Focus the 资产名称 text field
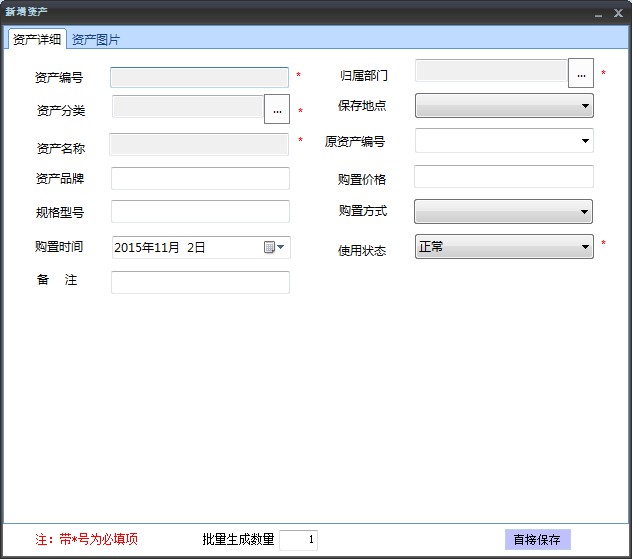This screenshot has width=632, height=559. pos(199,144)
